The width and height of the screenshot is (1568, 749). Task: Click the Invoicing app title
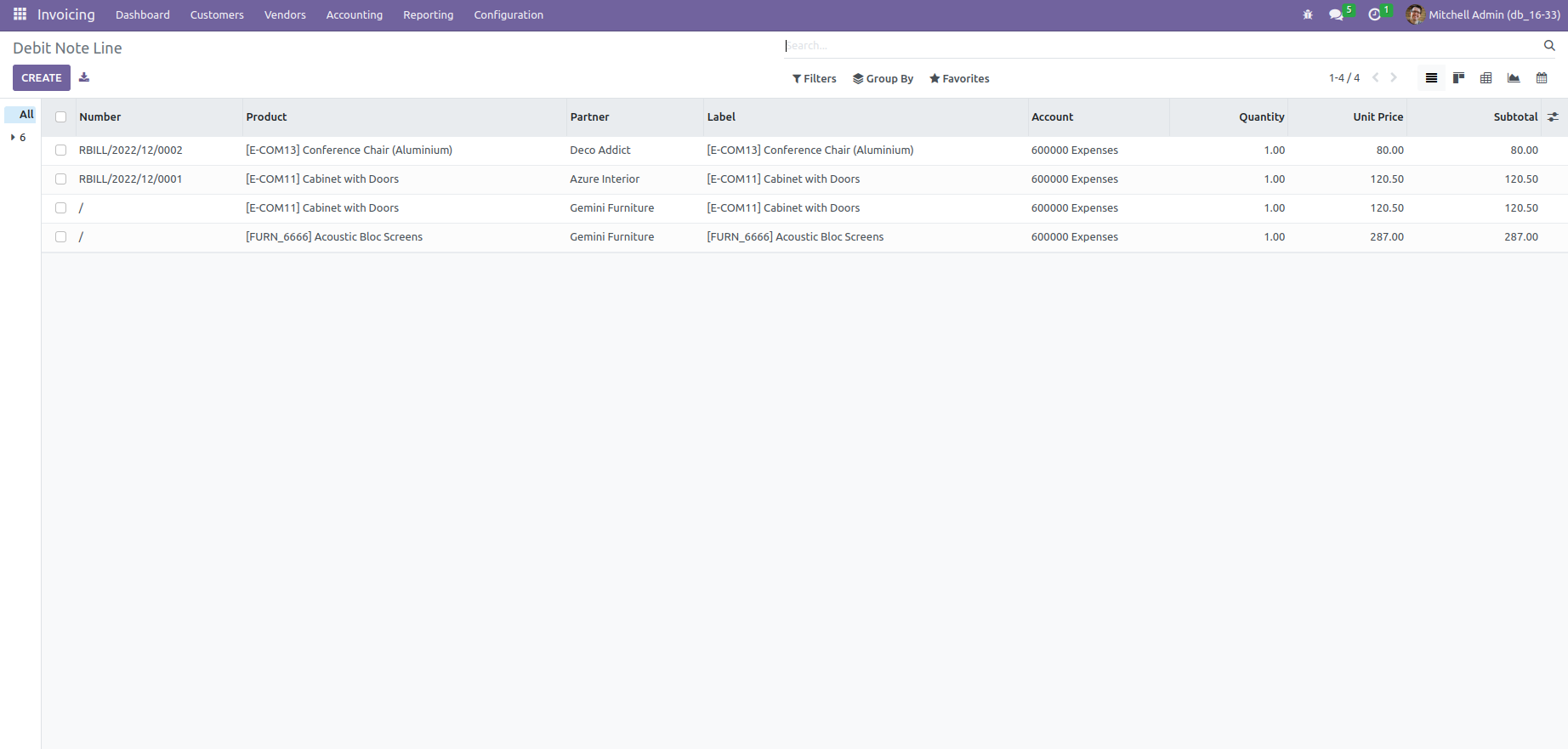click(66, 15)
